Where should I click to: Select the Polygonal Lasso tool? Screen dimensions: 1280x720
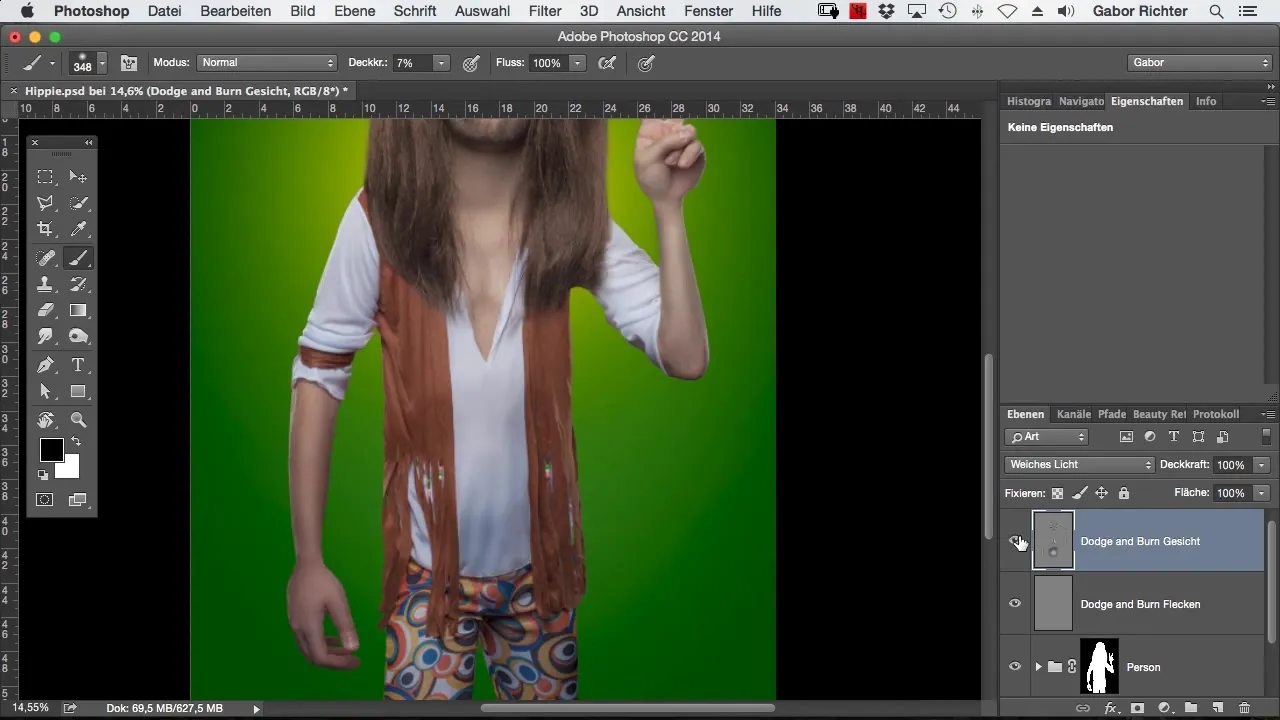click(46, 203)
